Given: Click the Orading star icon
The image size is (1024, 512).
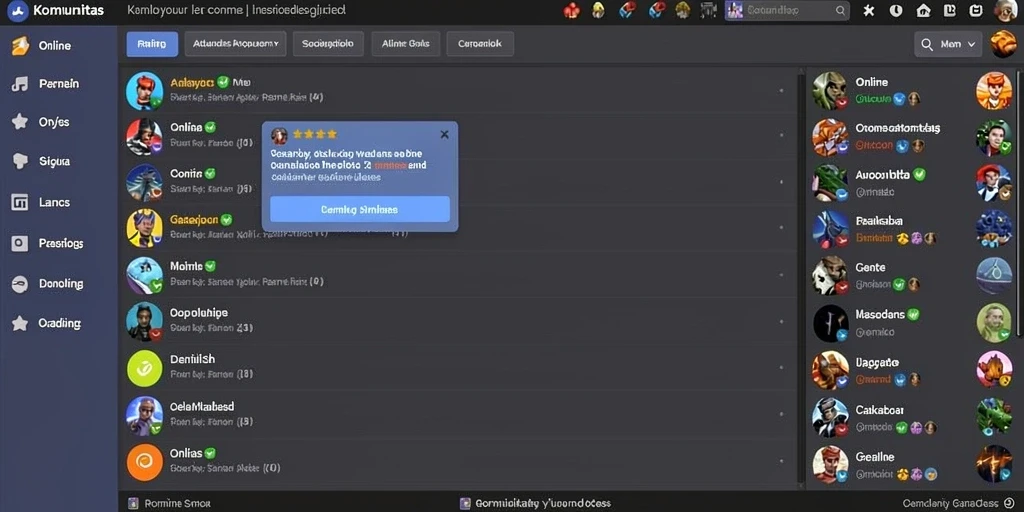Looking at the screenshot, I should [20, 323].
